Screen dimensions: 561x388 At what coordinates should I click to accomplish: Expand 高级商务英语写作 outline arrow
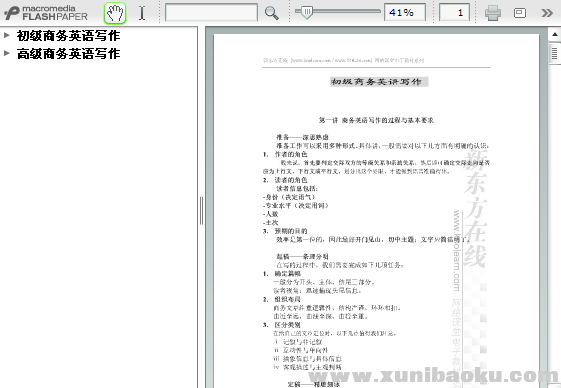point(6,53)
